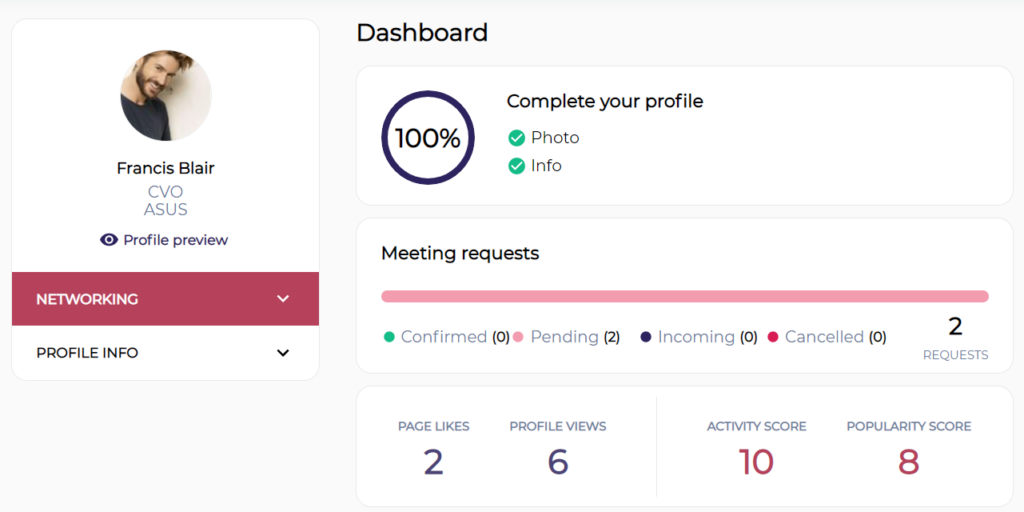Click the dark blue Incoming status dot
The image size is (1024, 512).
pyautogui.click(x=646, y=337)
